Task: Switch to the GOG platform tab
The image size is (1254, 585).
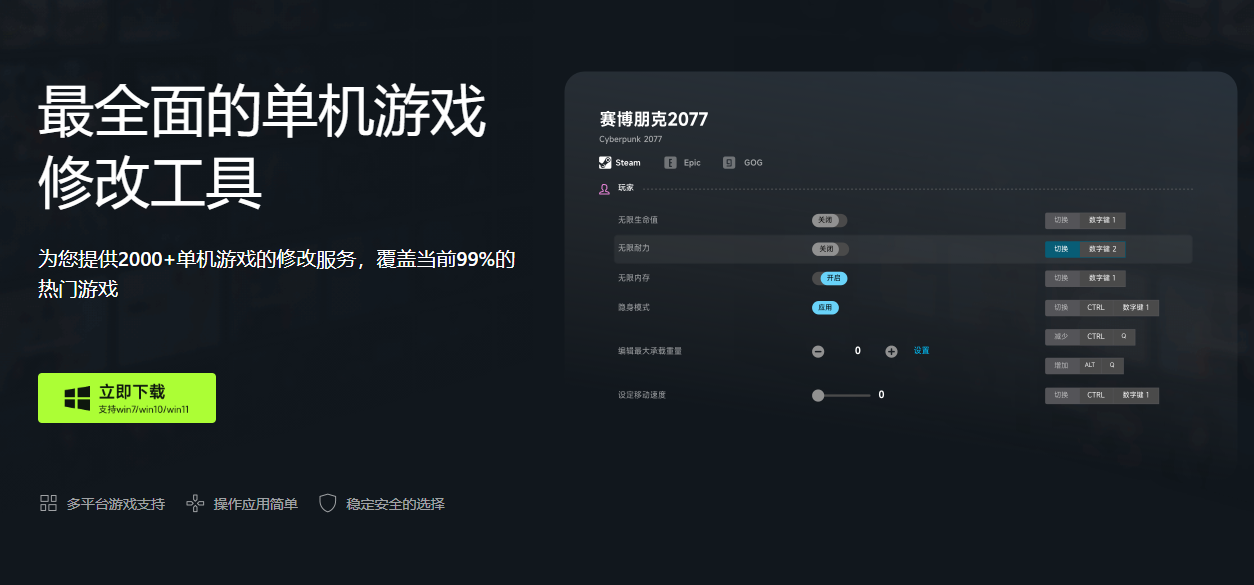Action: pos(743,163)
